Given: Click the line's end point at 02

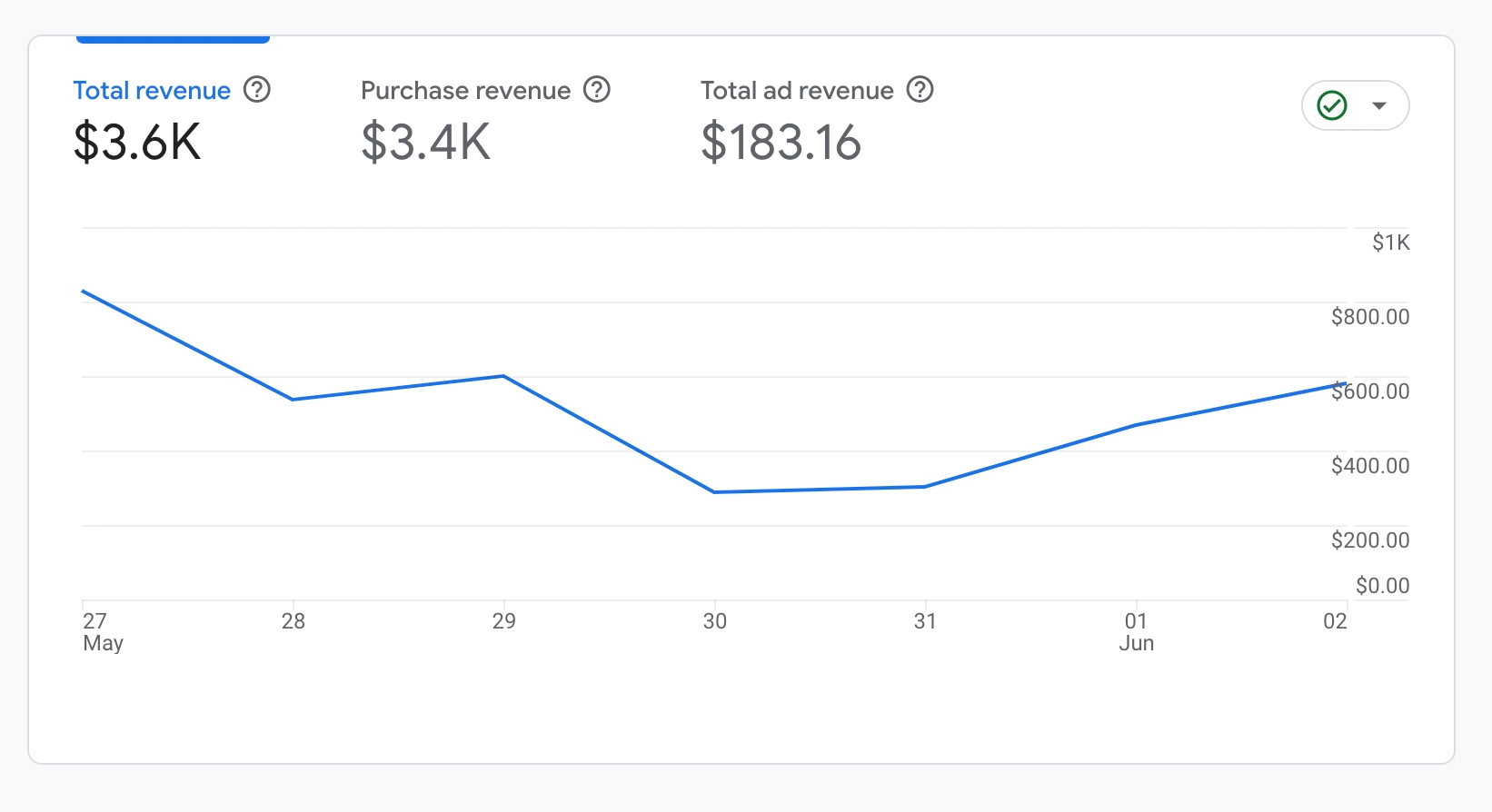Looking at the screenshot, I should coord(1344,384).
